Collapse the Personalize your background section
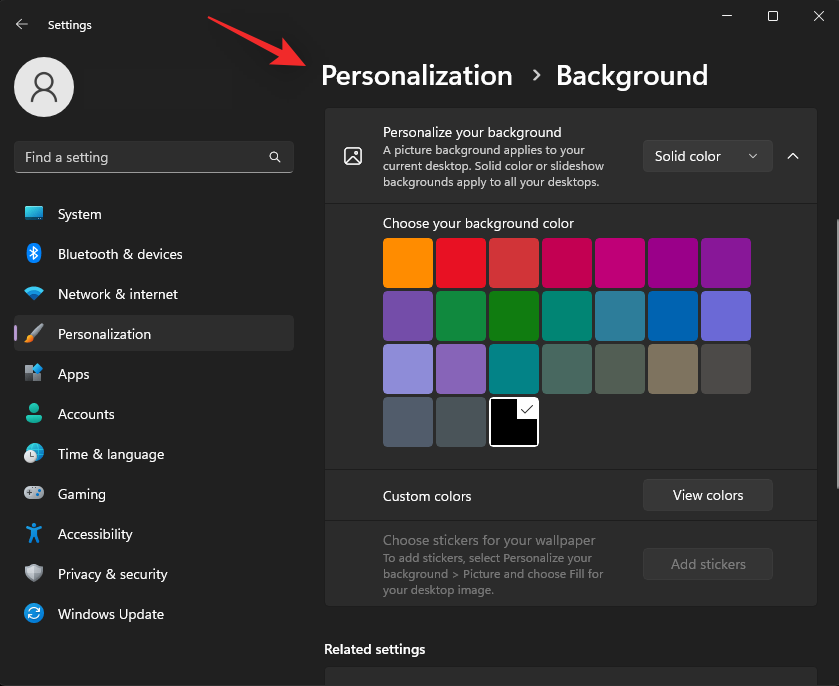839x686 pixels. [793, 156]
